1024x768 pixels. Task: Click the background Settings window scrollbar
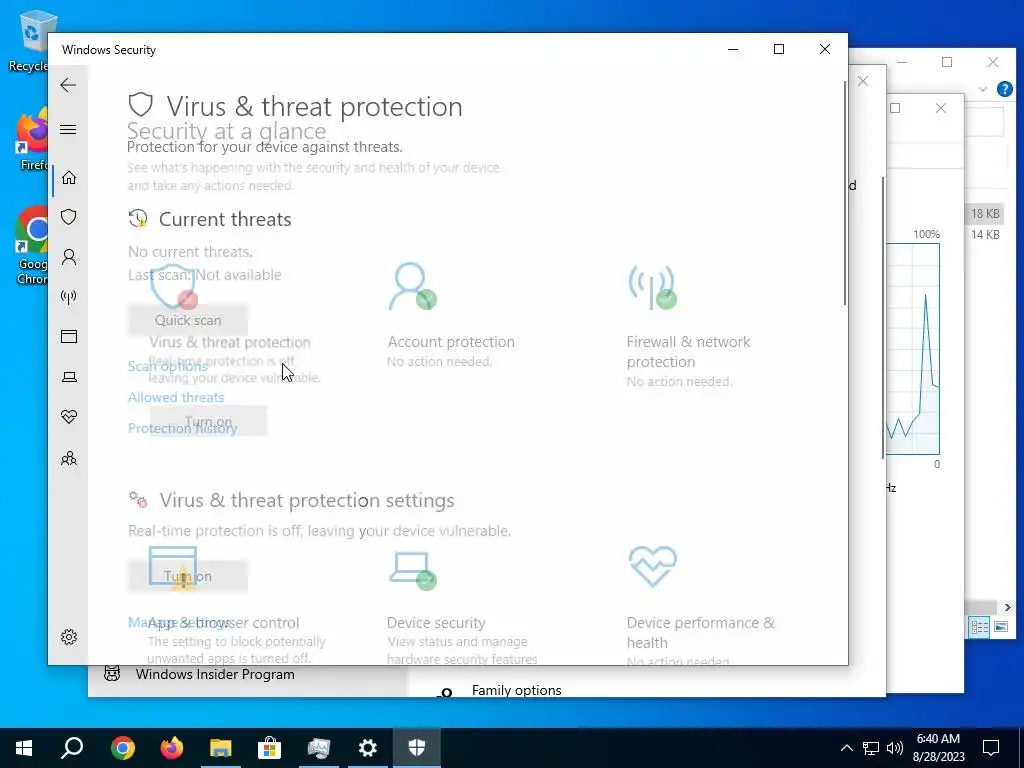pos(883,317)
